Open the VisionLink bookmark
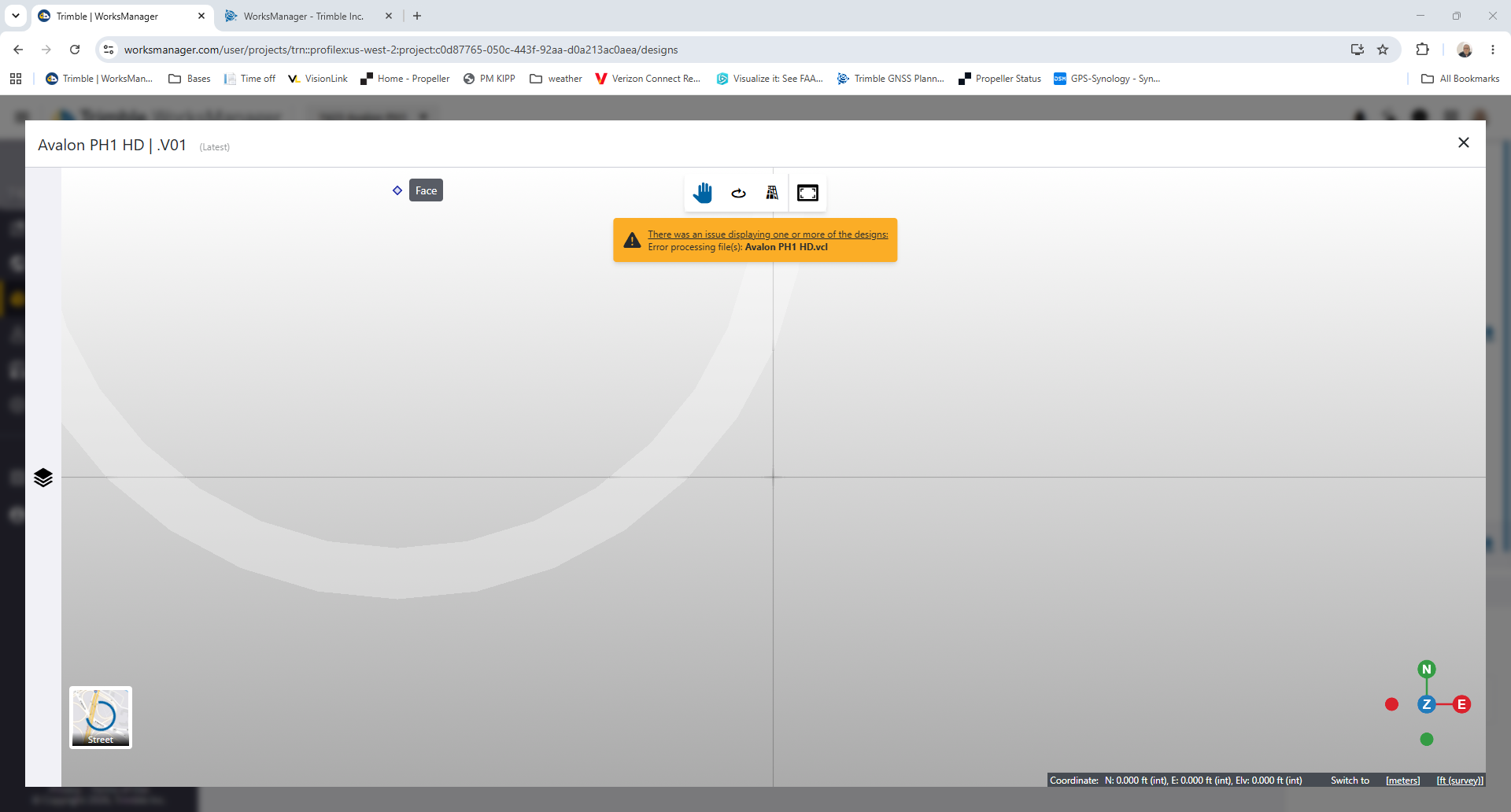This screenshot has height=812, width=1511. pos(318,79)
